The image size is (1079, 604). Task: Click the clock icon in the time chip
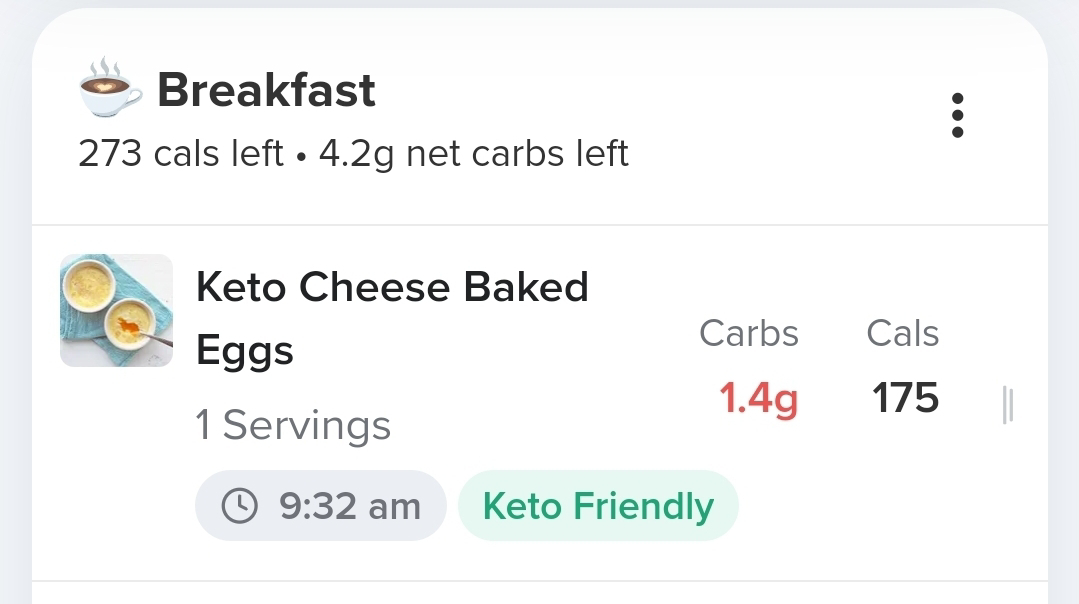pyautogui.click(x=239, y=506)
